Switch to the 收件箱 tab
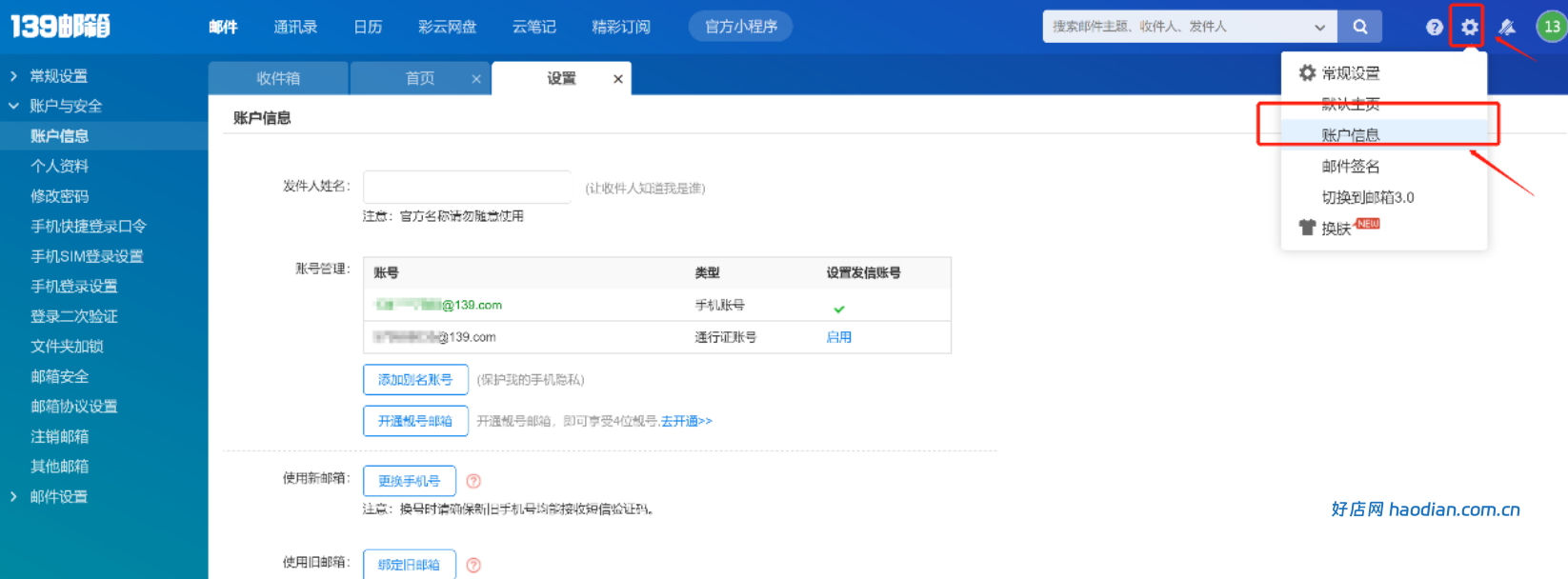 pos(278,78)
